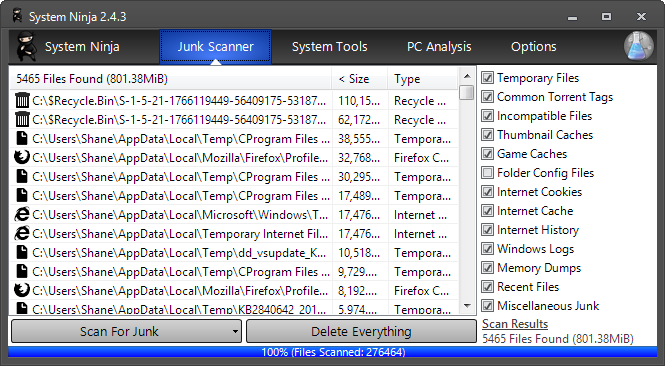Click file icon of the dd_vsupdate row
This screenshot has height=366, width=665.
22,252
